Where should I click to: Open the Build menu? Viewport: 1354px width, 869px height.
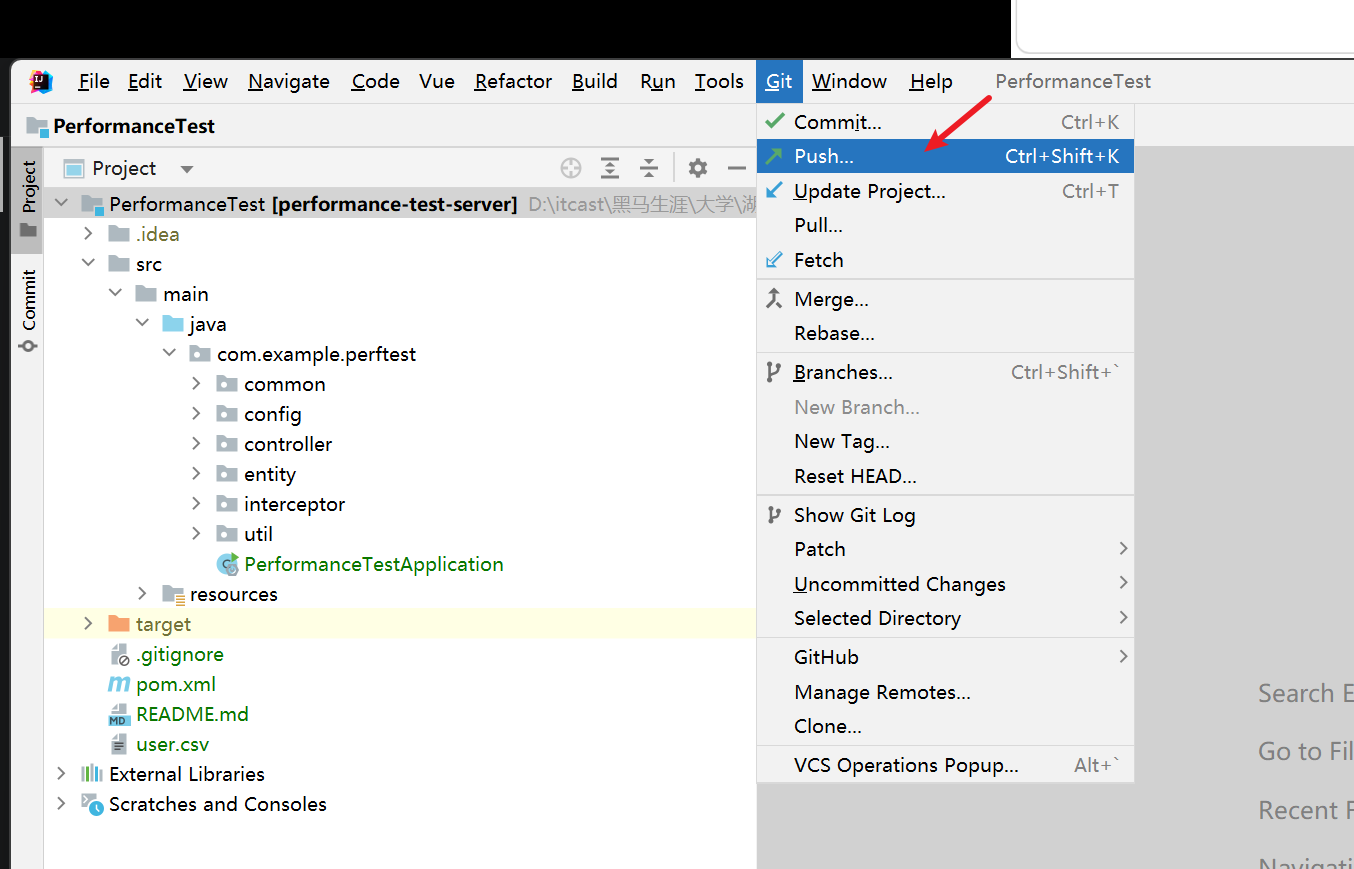(595, 82)
